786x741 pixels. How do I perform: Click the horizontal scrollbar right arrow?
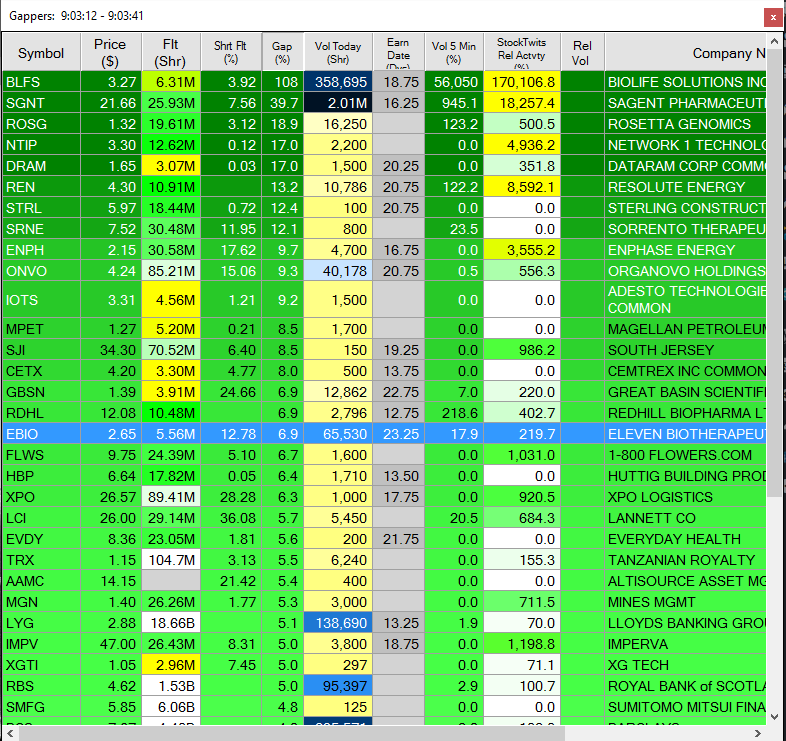tap(758, 733)
